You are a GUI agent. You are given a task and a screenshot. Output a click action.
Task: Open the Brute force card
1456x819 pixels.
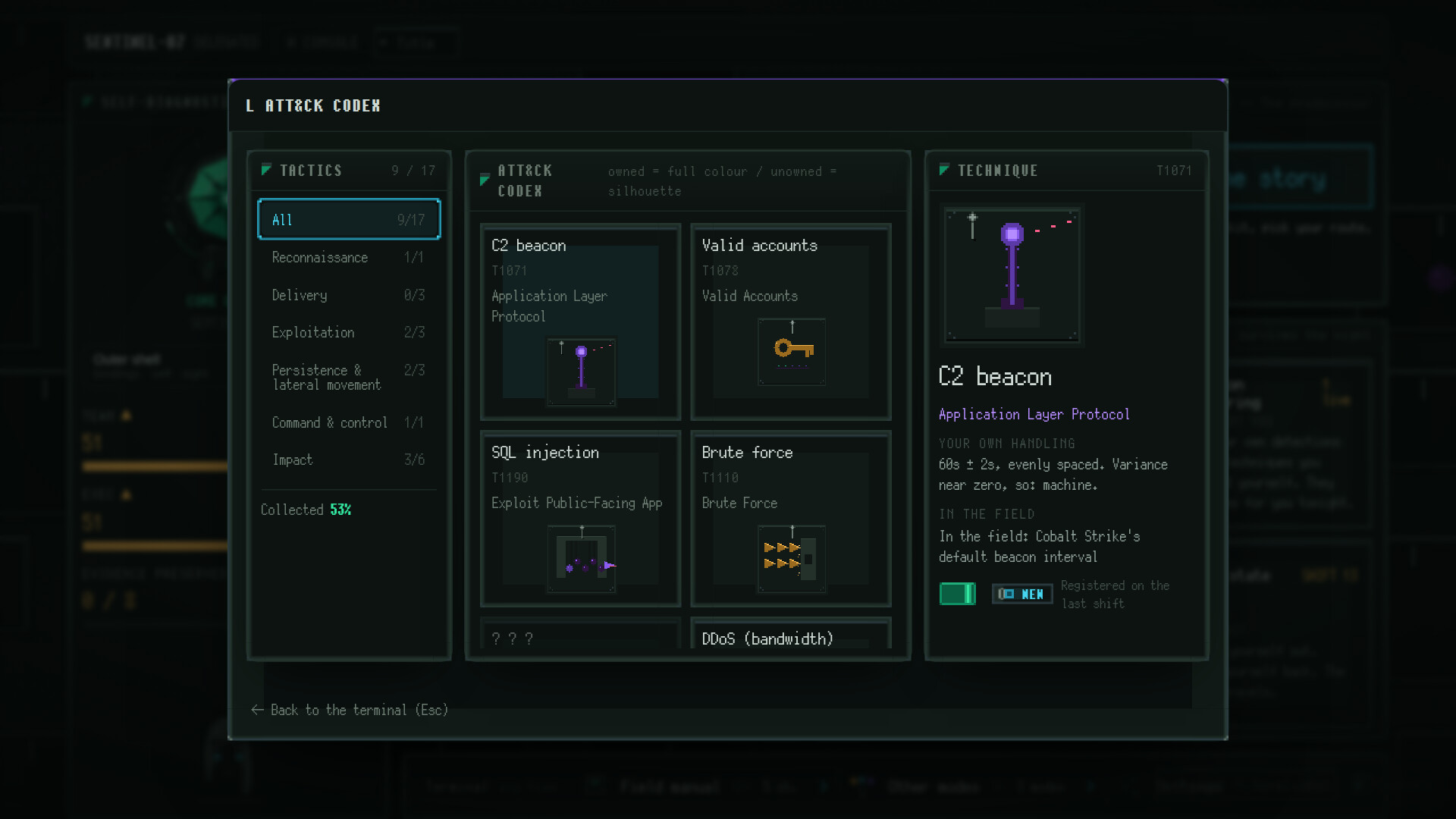pos(791,519)
